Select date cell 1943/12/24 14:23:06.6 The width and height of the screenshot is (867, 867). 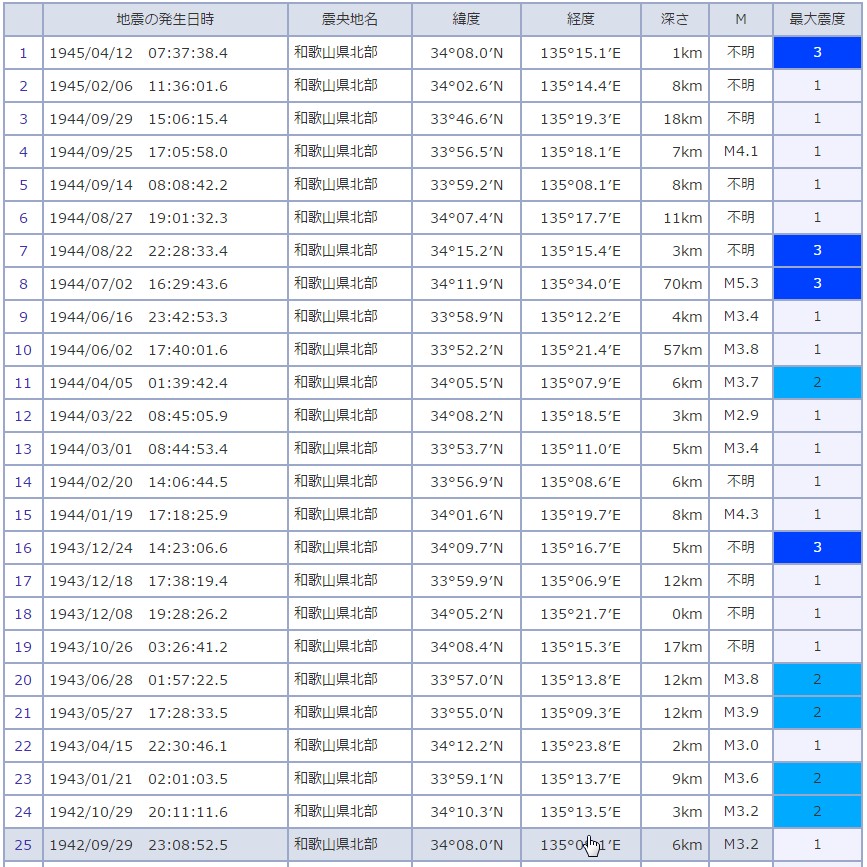tap(165, 548)
